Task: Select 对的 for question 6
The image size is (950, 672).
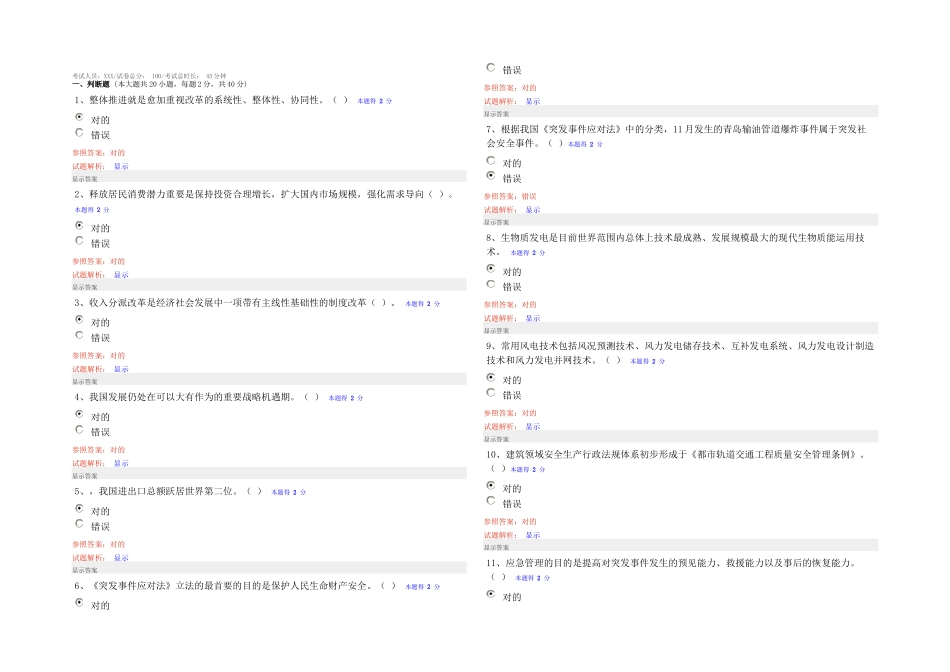Action: click(79, 602)
